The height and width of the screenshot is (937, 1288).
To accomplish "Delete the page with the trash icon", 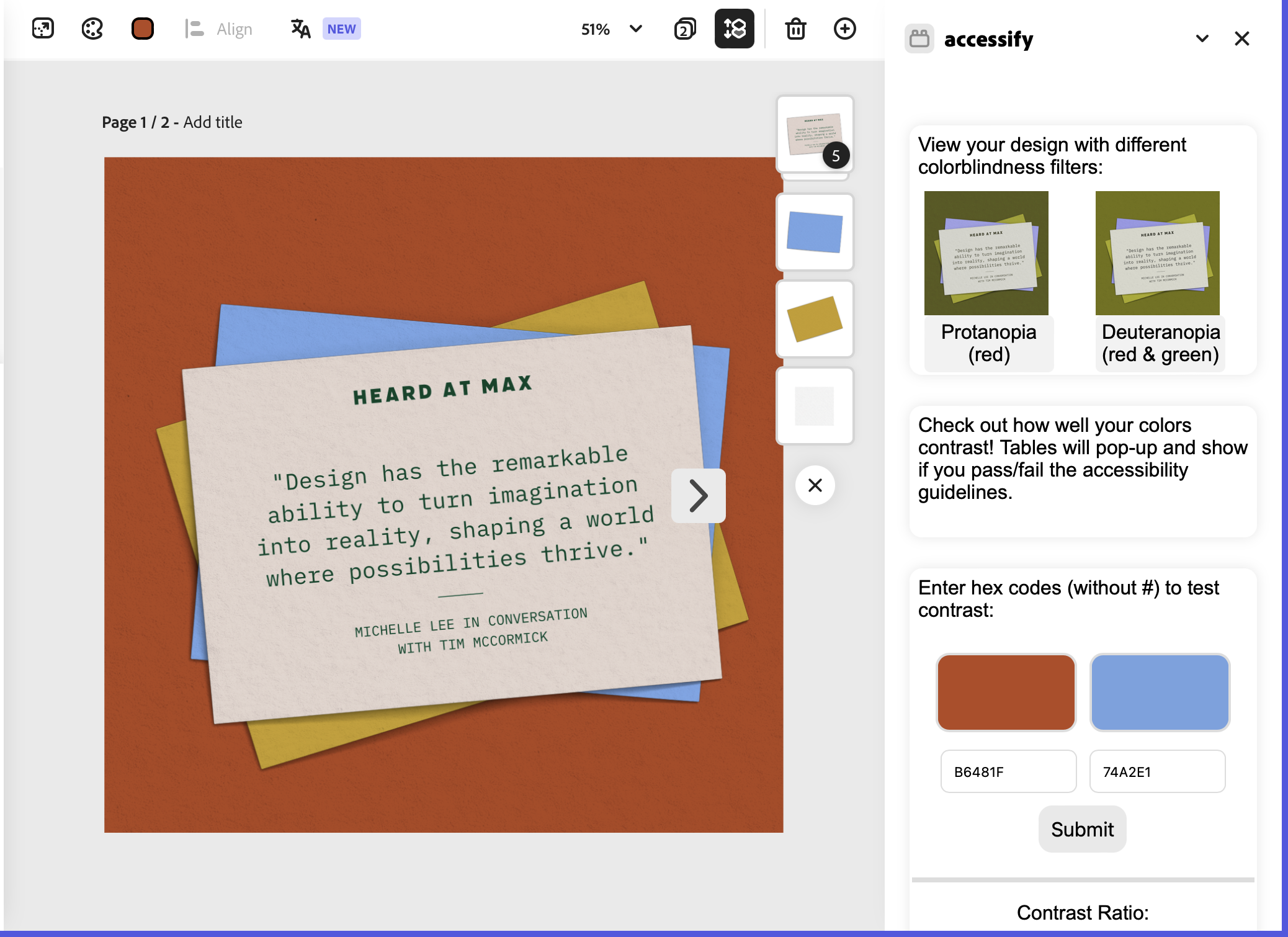I will tap(795, 29).
